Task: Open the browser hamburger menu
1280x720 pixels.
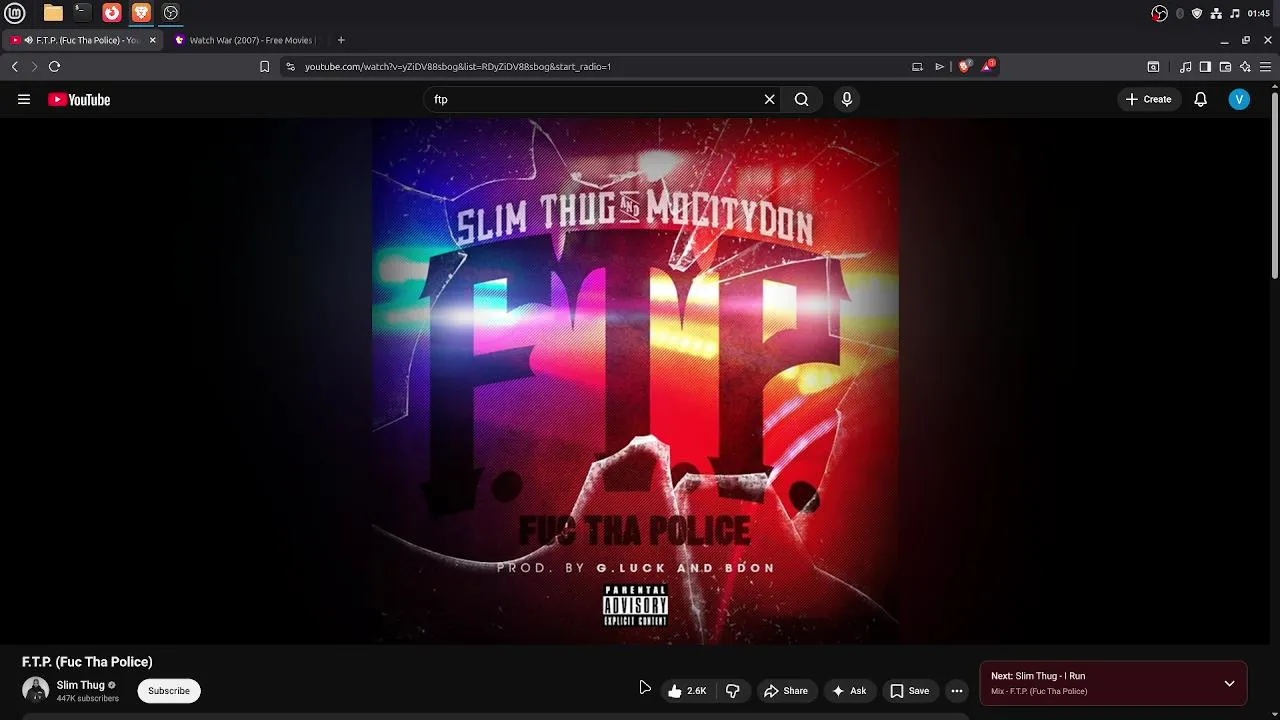Action: (1265, 67)
